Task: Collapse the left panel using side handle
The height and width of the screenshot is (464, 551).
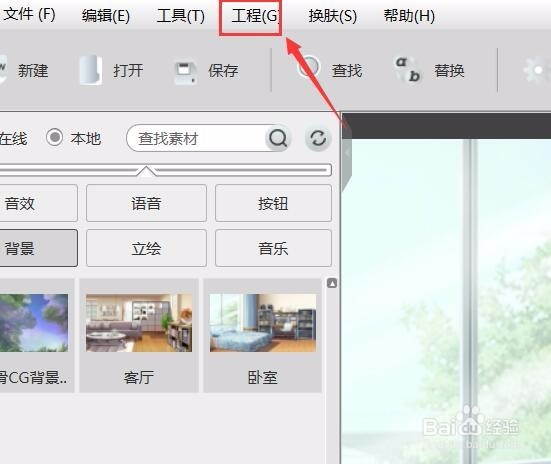Action: 347,153
